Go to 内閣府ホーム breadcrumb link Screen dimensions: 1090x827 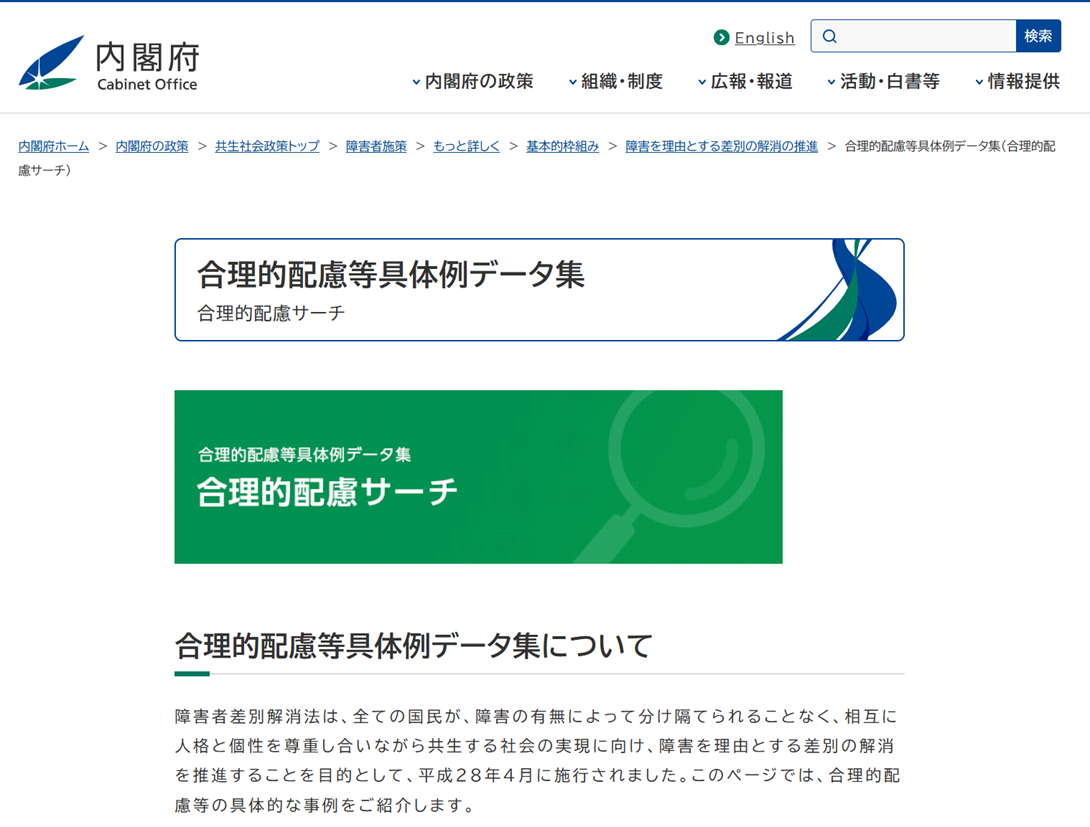(54, 146)
